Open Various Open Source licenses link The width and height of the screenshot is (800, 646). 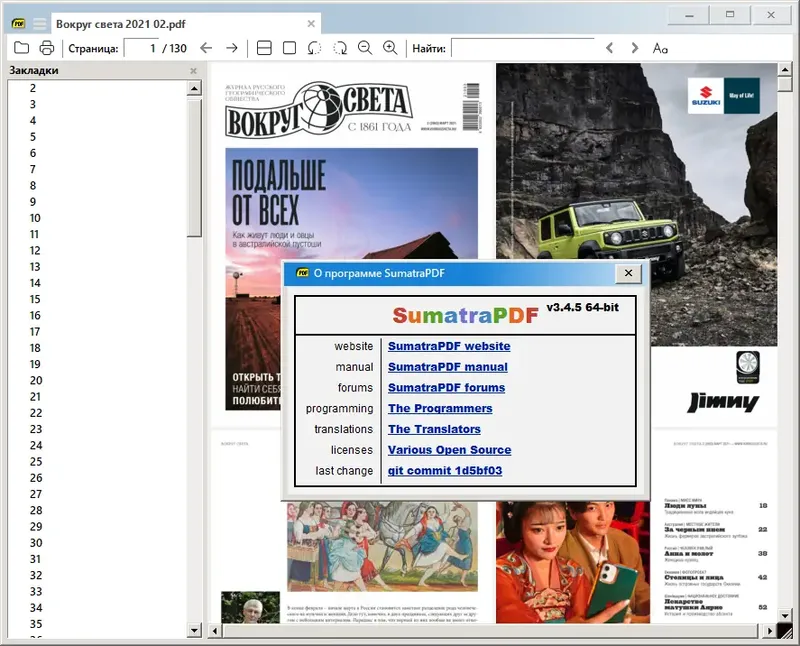(x=449, y=450)
